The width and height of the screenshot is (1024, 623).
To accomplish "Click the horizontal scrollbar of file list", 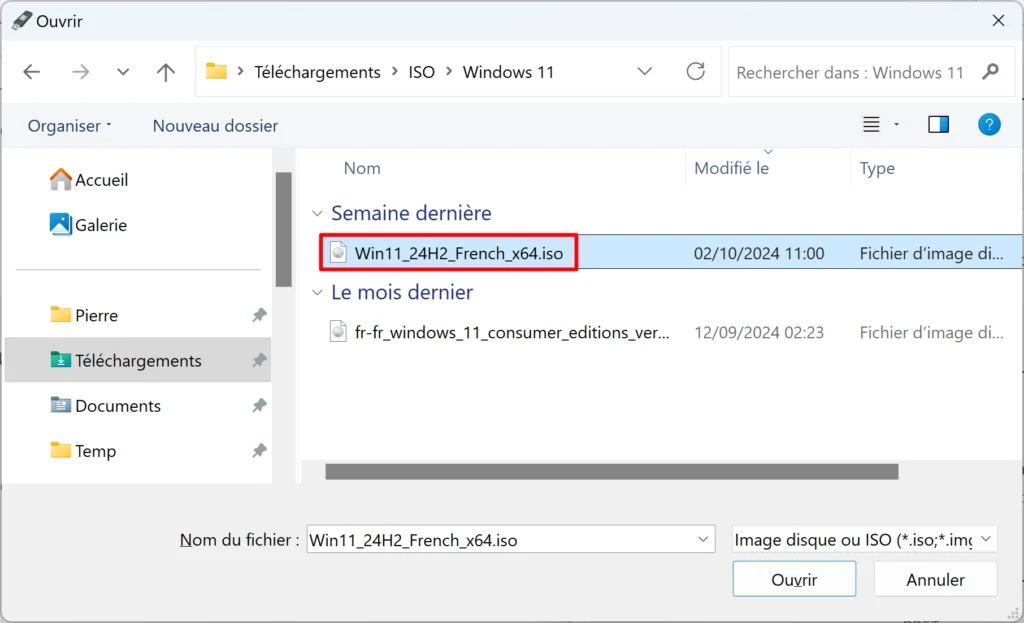I will tap(612, 471).
